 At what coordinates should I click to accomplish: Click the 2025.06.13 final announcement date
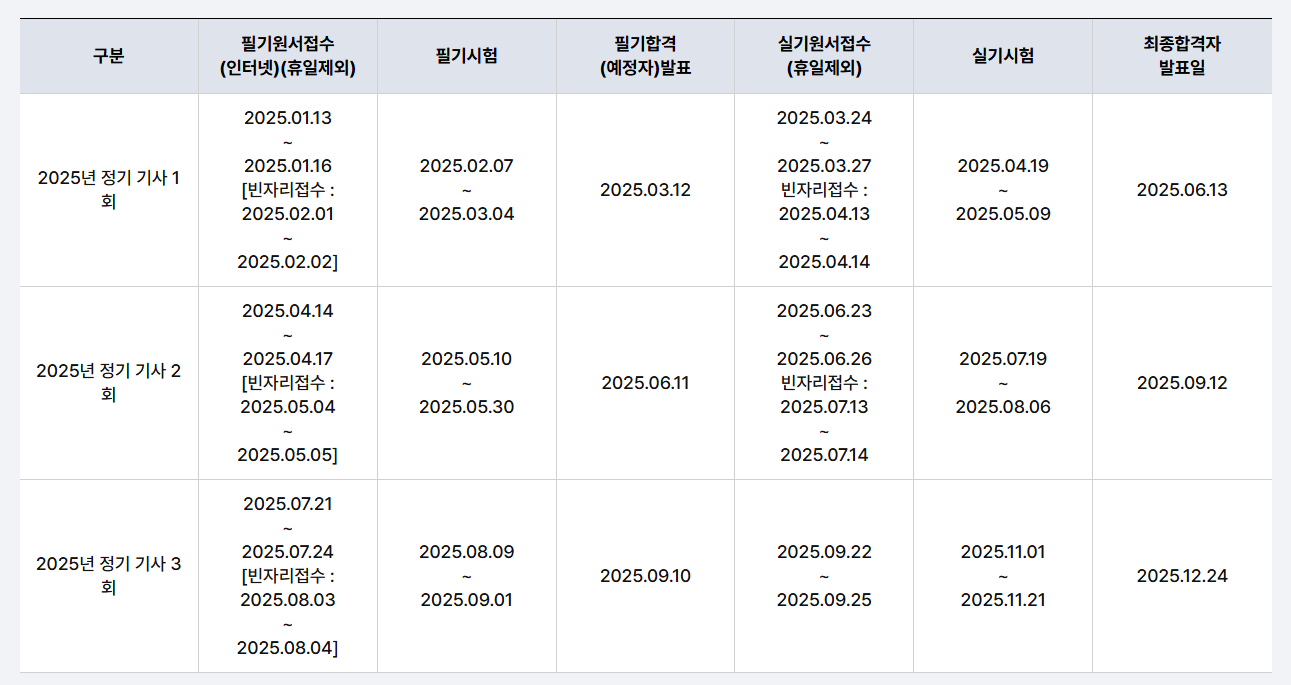pyautogui.click(x=1181, y=190)
